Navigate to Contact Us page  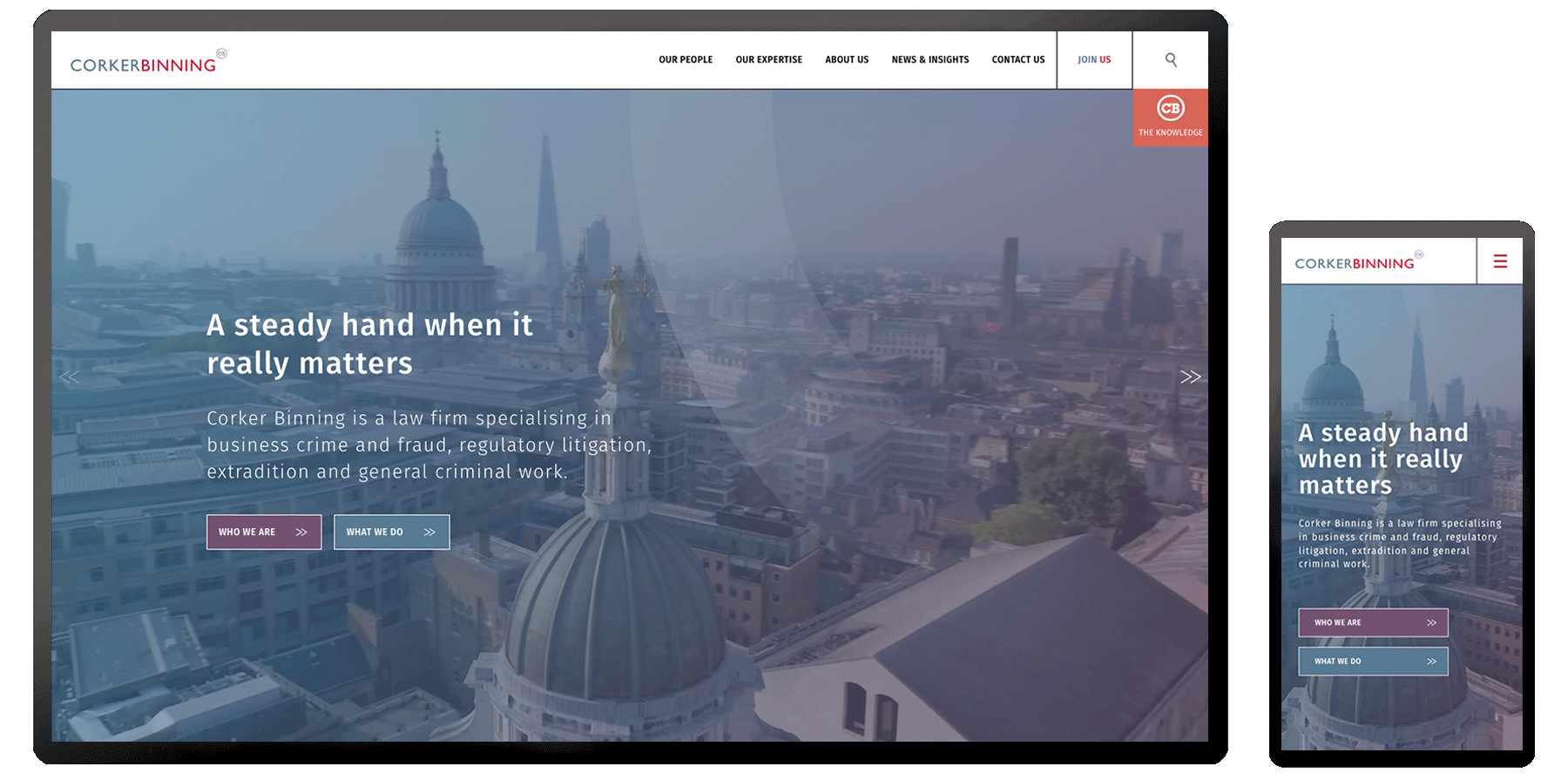[1017, 60]
